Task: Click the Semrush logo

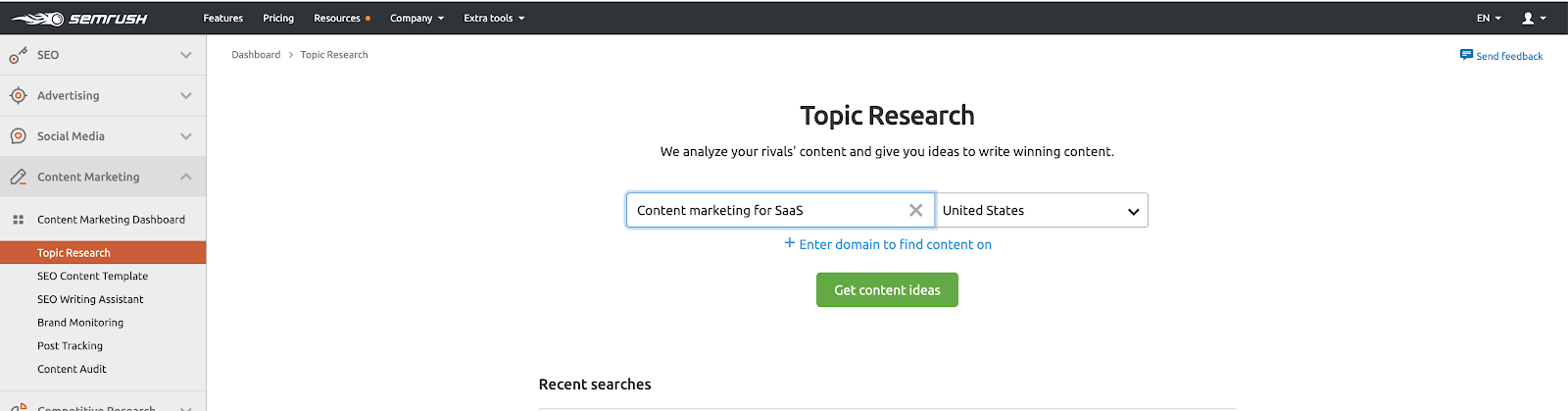Action: (x=79, y=19)
